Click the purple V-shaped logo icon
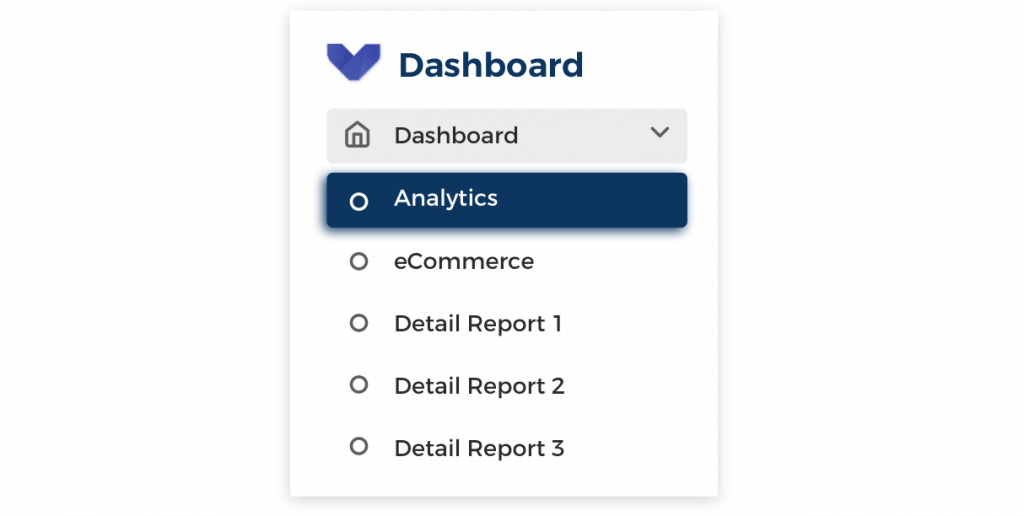 pyautogui.click(x=353, y=62)
